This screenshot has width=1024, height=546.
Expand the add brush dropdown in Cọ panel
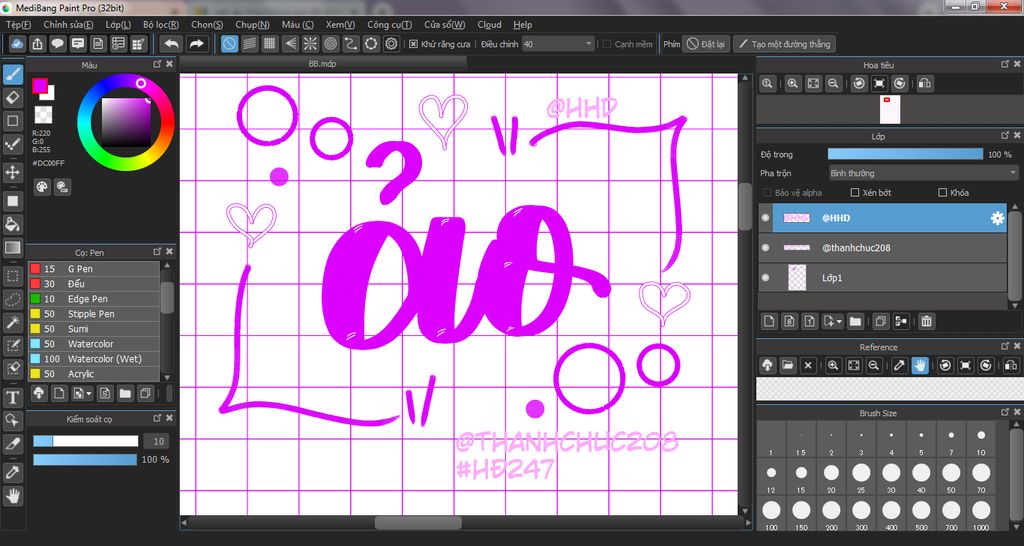[88, 394]
